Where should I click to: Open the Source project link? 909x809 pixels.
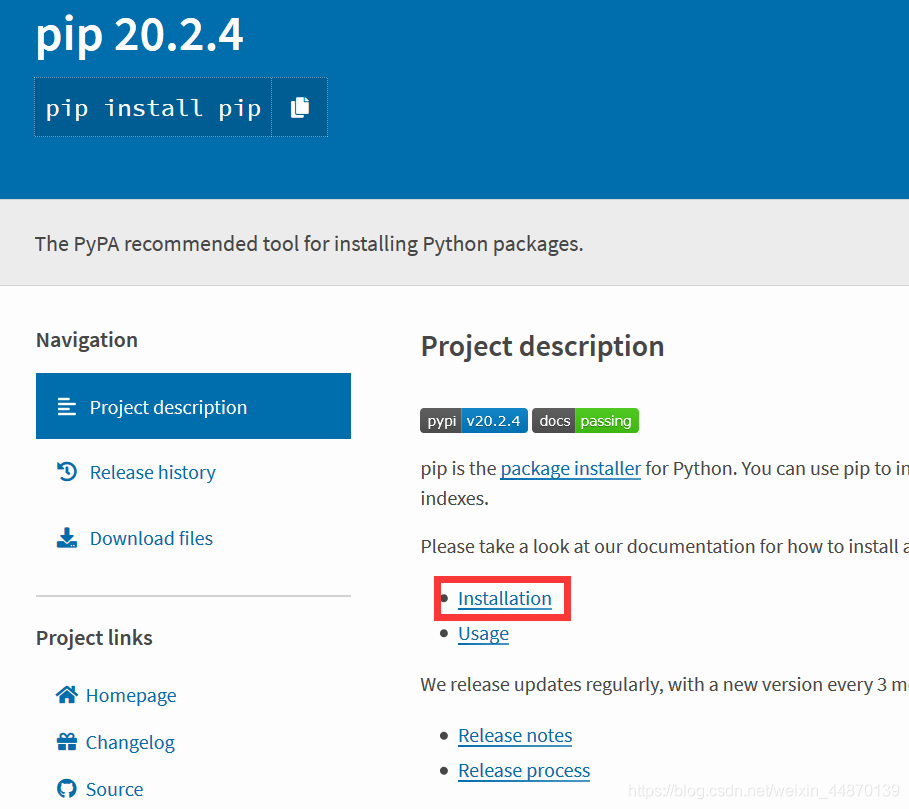pyautogui.click(x=115, y=789)
